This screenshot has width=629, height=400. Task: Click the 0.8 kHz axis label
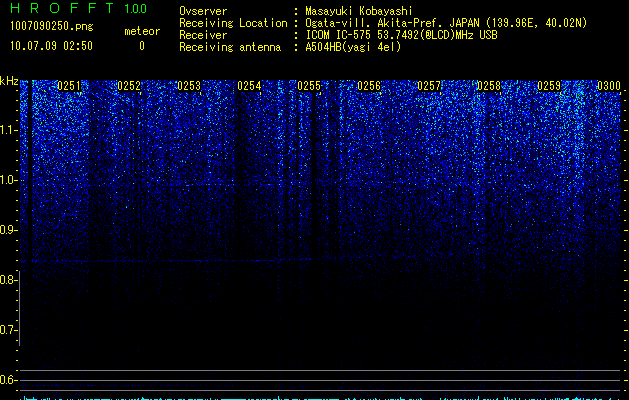pyautogui.click(x=9, y=280)
